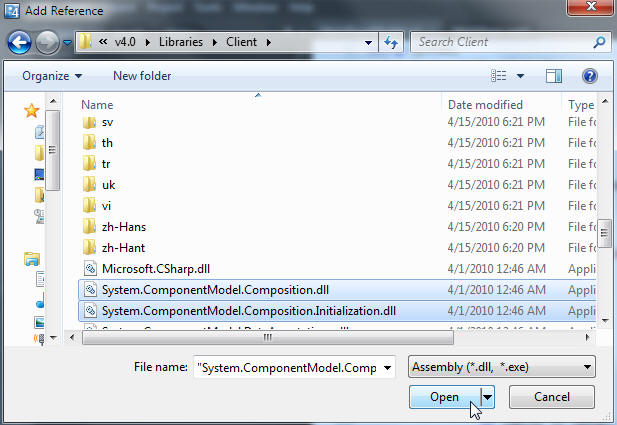Viewport: 617px width, 425px height.
Task: Click the v4.0 breadcrumb segment
Action: tap(125, 42)
